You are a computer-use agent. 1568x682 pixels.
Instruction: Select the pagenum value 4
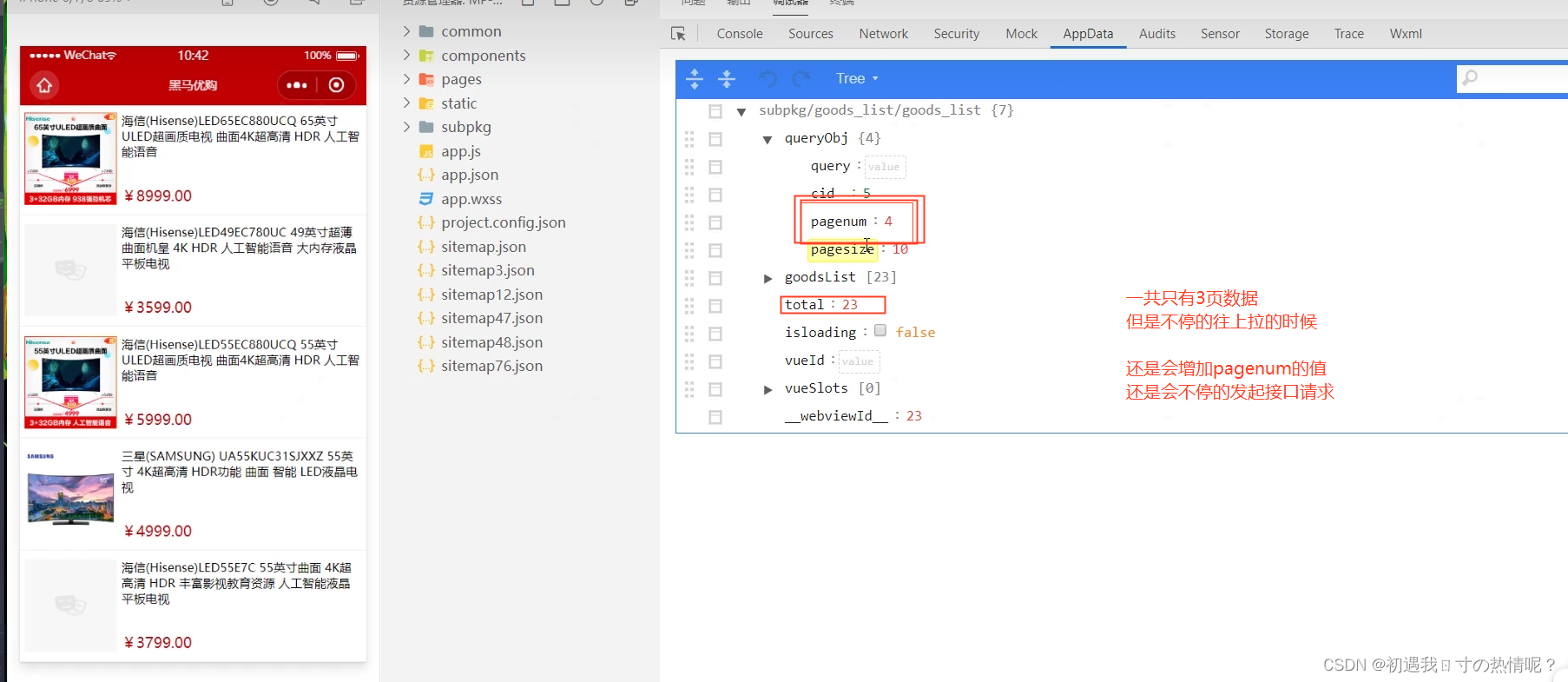click(888, 222)
